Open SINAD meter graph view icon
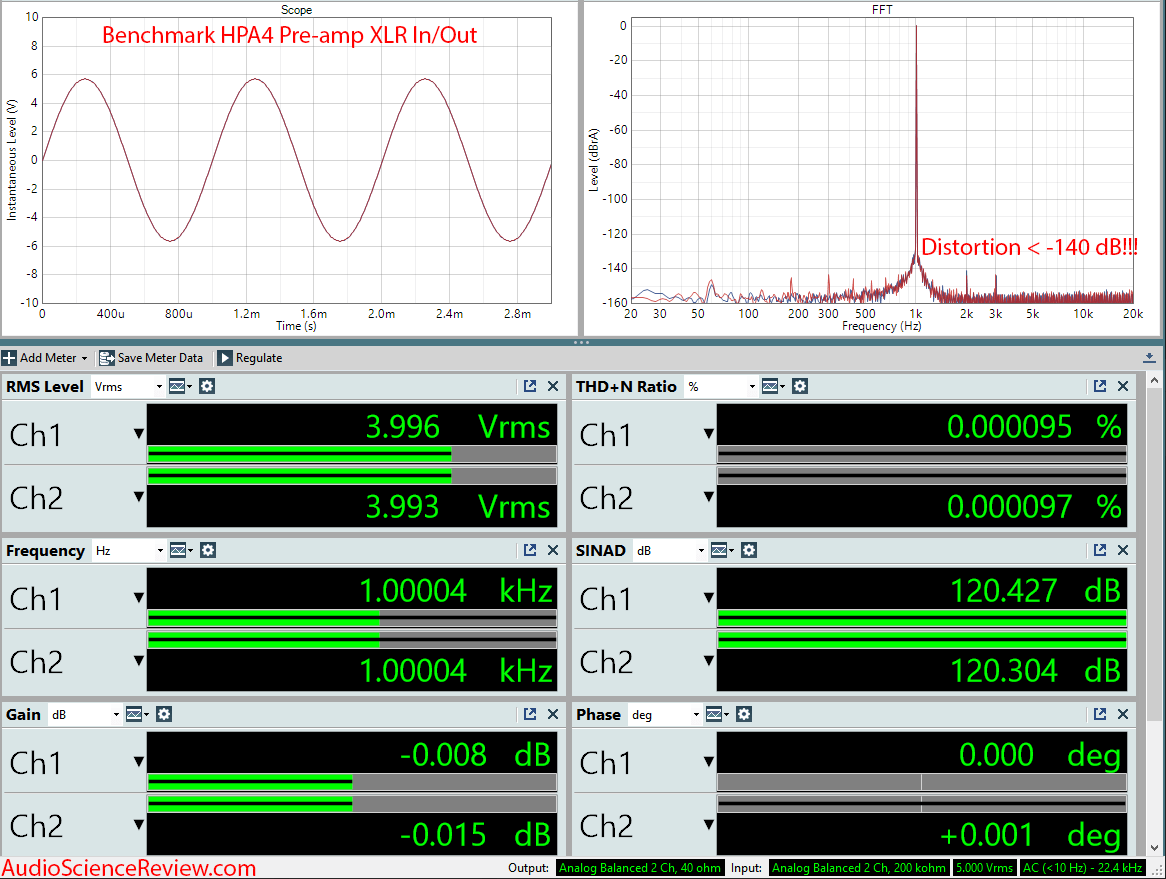This screenshot has width=1166, height=879. [x=722, y=550]
